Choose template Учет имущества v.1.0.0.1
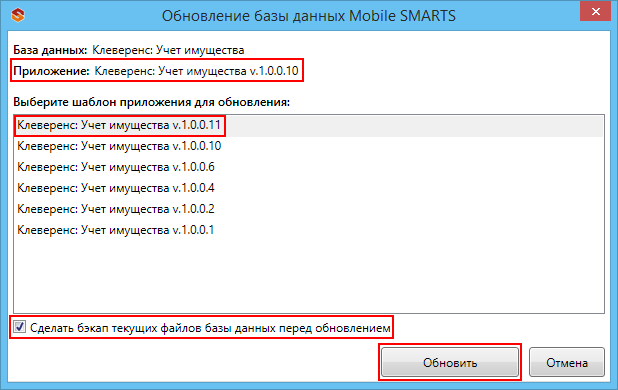The image size is (618, 390). [x=309, y=230]
